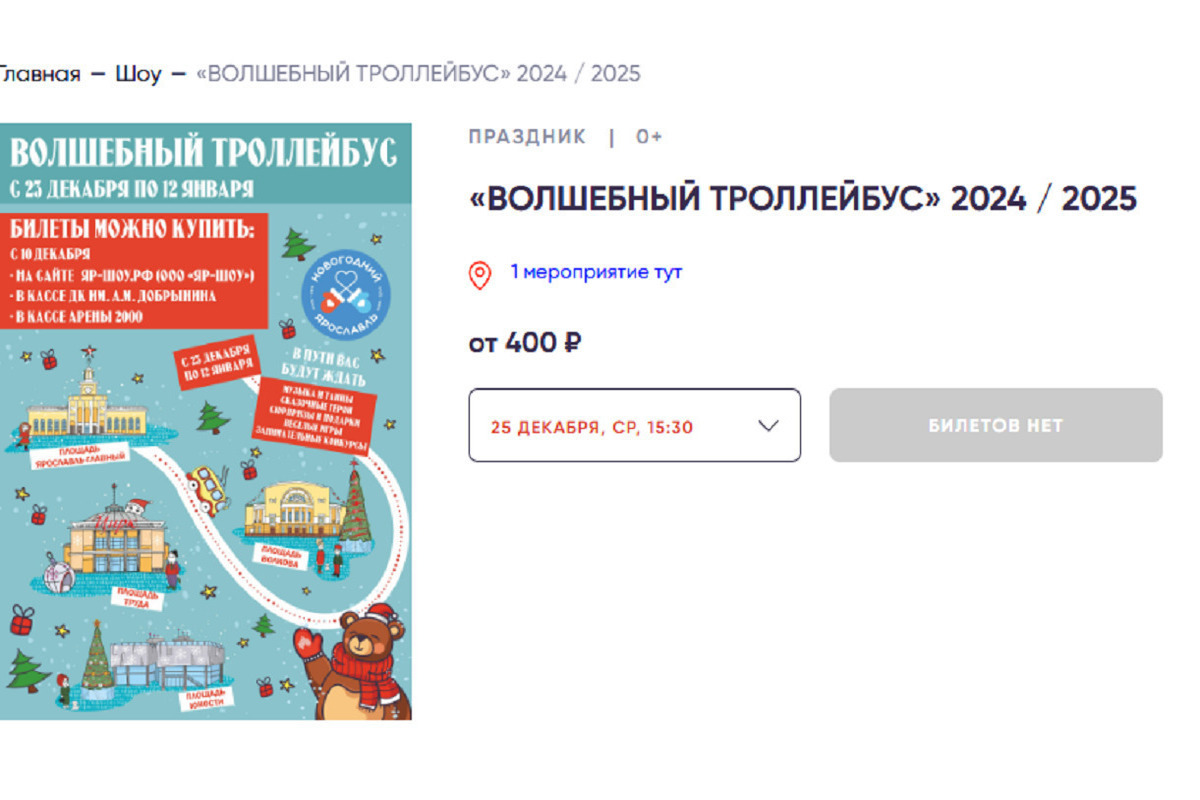Click the 'Праздник' category label
The width and height of the screenshot is (1200, 800).
[x=527, y=137]
